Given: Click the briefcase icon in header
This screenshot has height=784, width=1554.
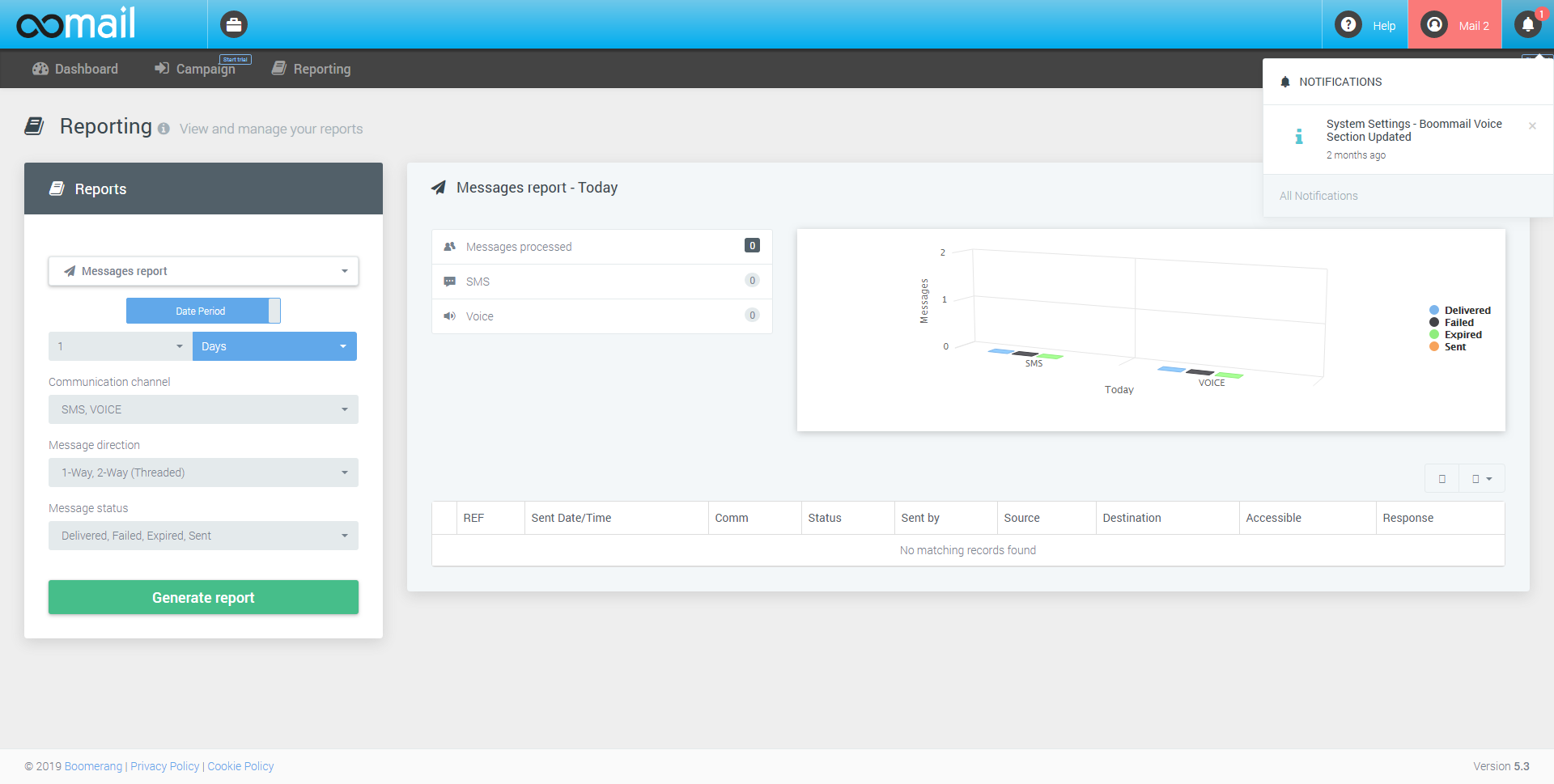Looking at the screenshot, I should click(x=234, y=25).
